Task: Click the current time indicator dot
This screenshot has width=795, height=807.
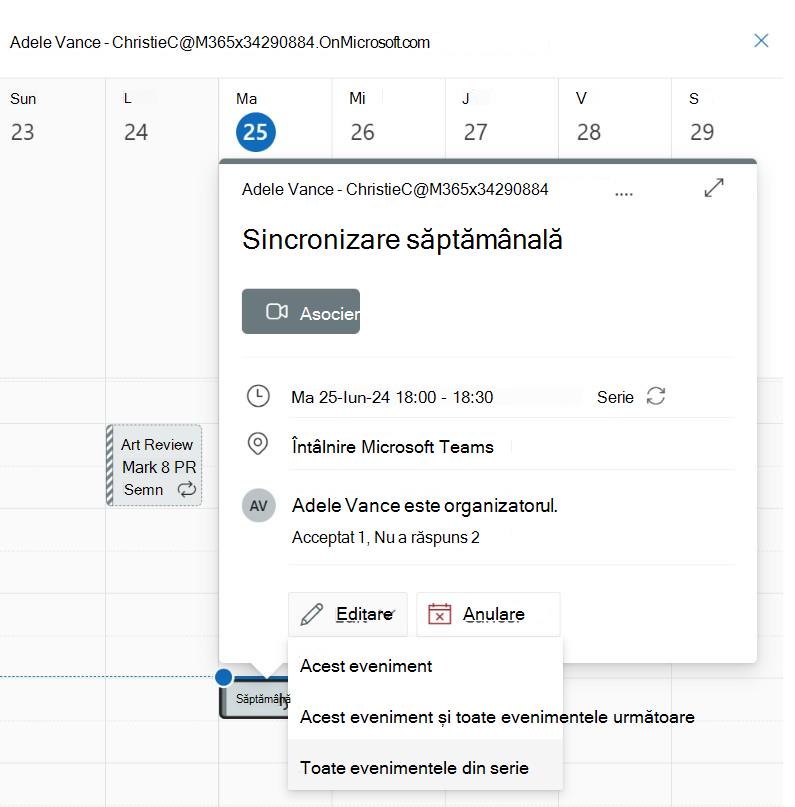Action: pos(224,677)
